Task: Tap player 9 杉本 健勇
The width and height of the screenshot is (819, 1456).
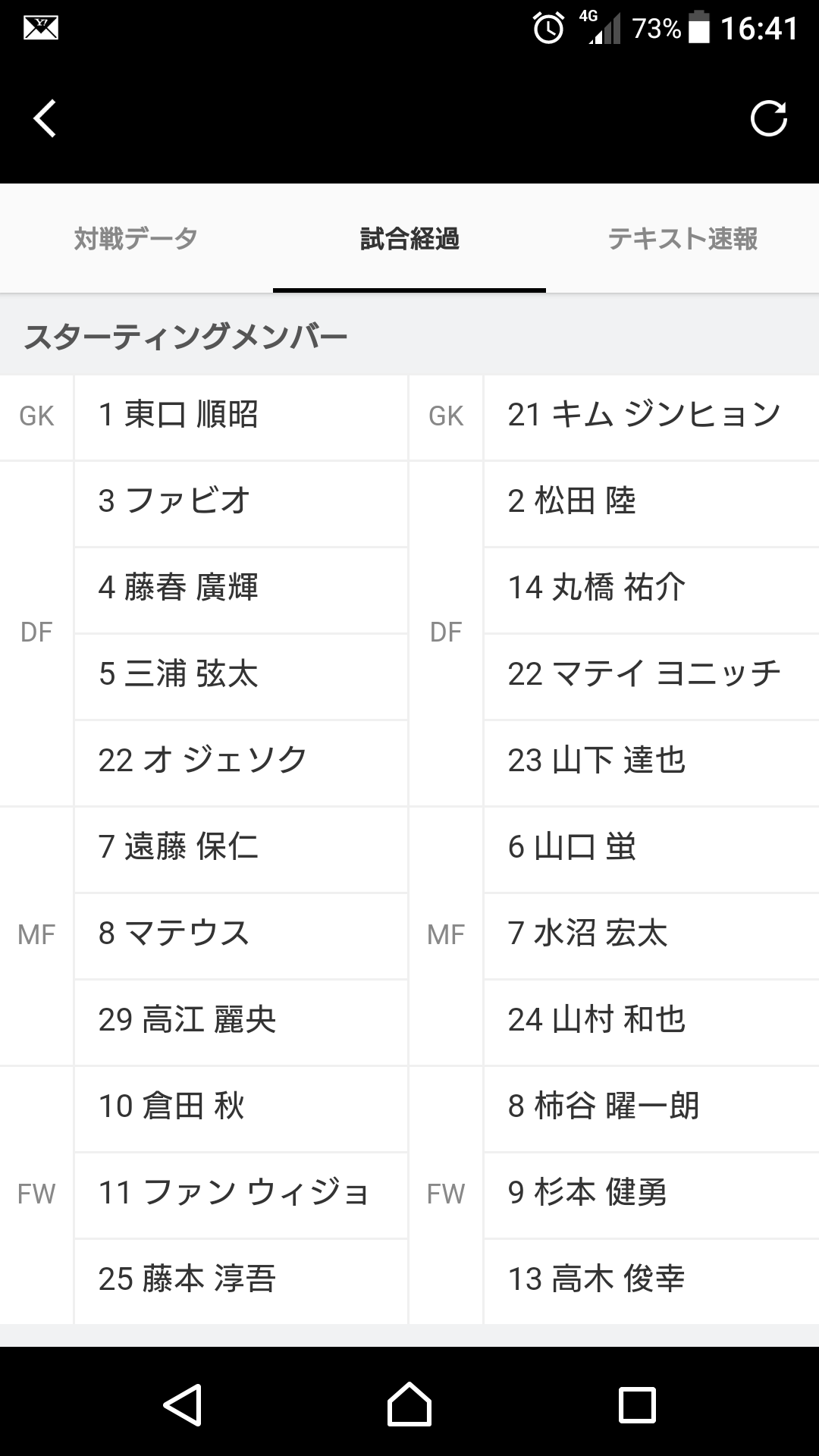Action: click(x=651, y=1194)
